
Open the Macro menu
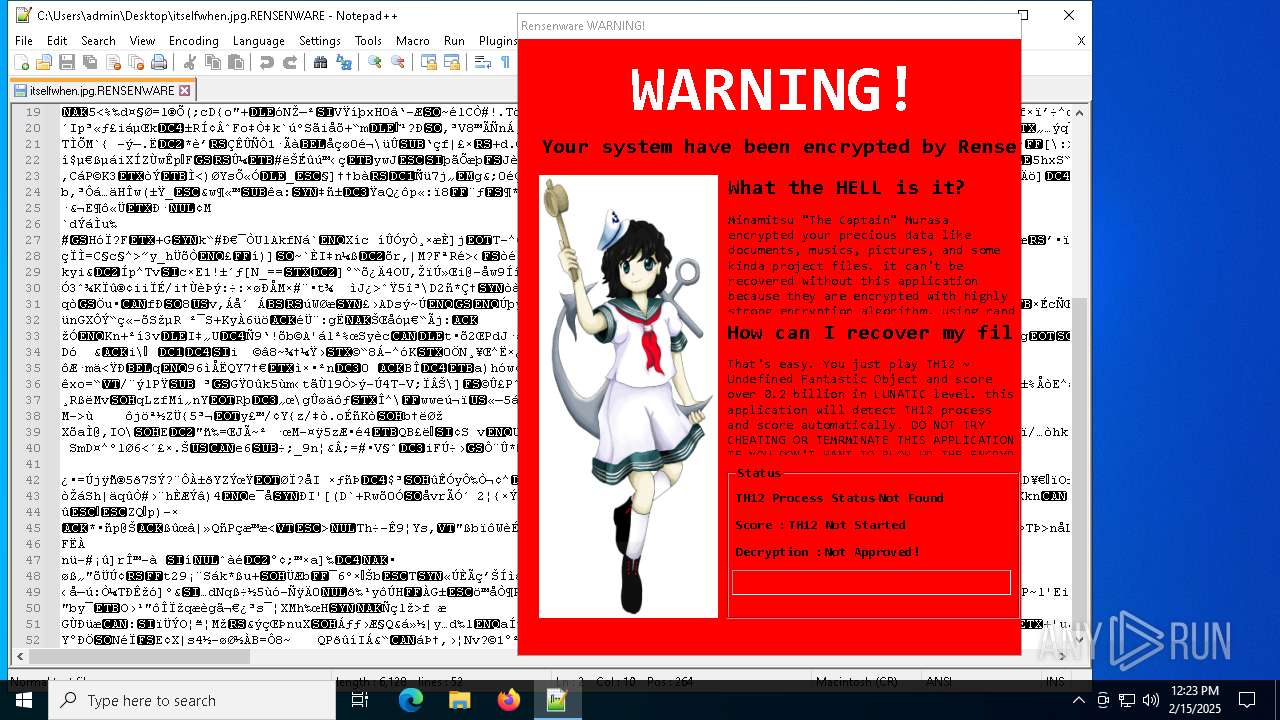click(x=412, y=41)
